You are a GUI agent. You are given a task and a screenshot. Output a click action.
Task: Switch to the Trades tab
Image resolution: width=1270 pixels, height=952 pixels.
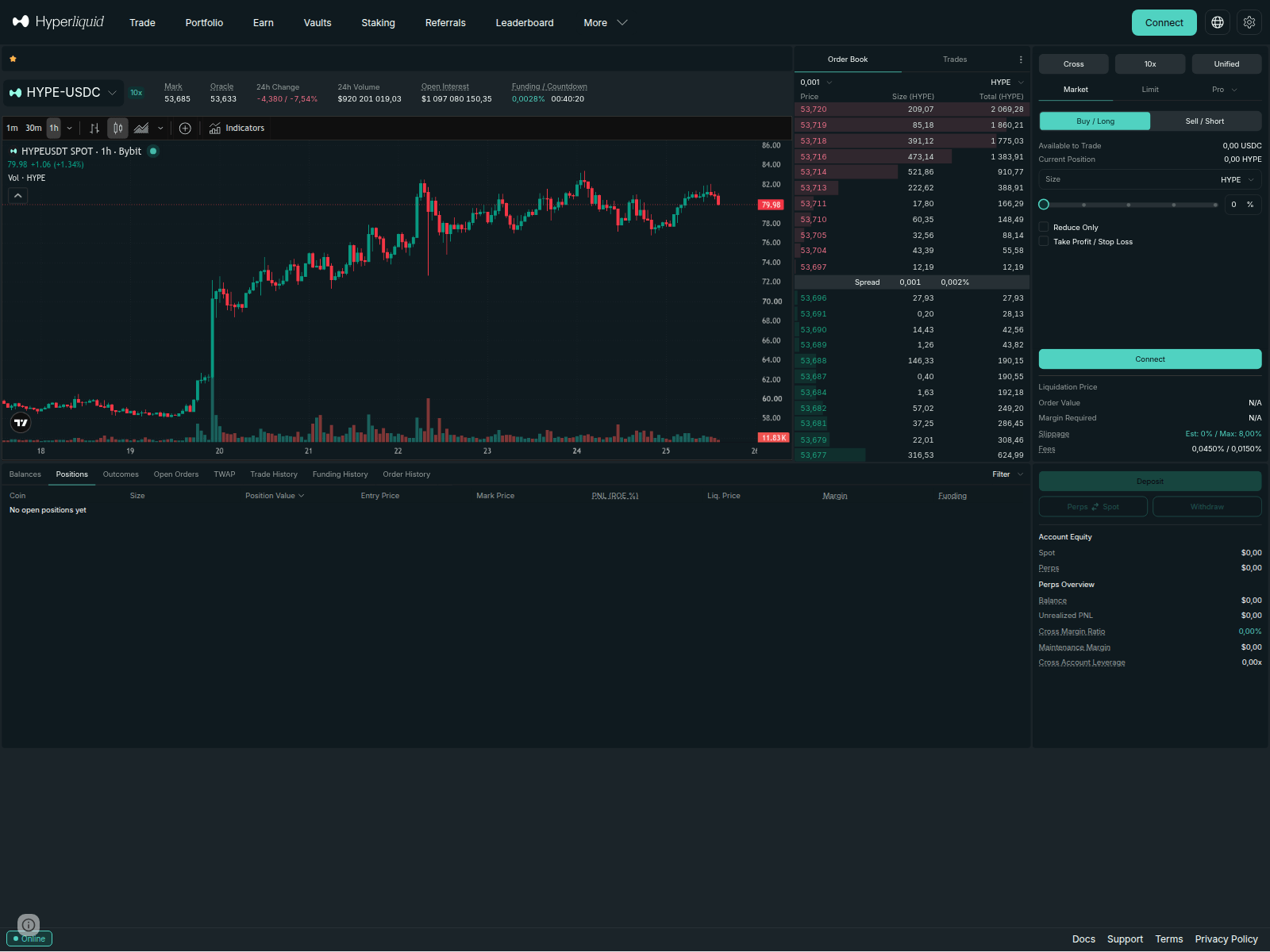955,59
